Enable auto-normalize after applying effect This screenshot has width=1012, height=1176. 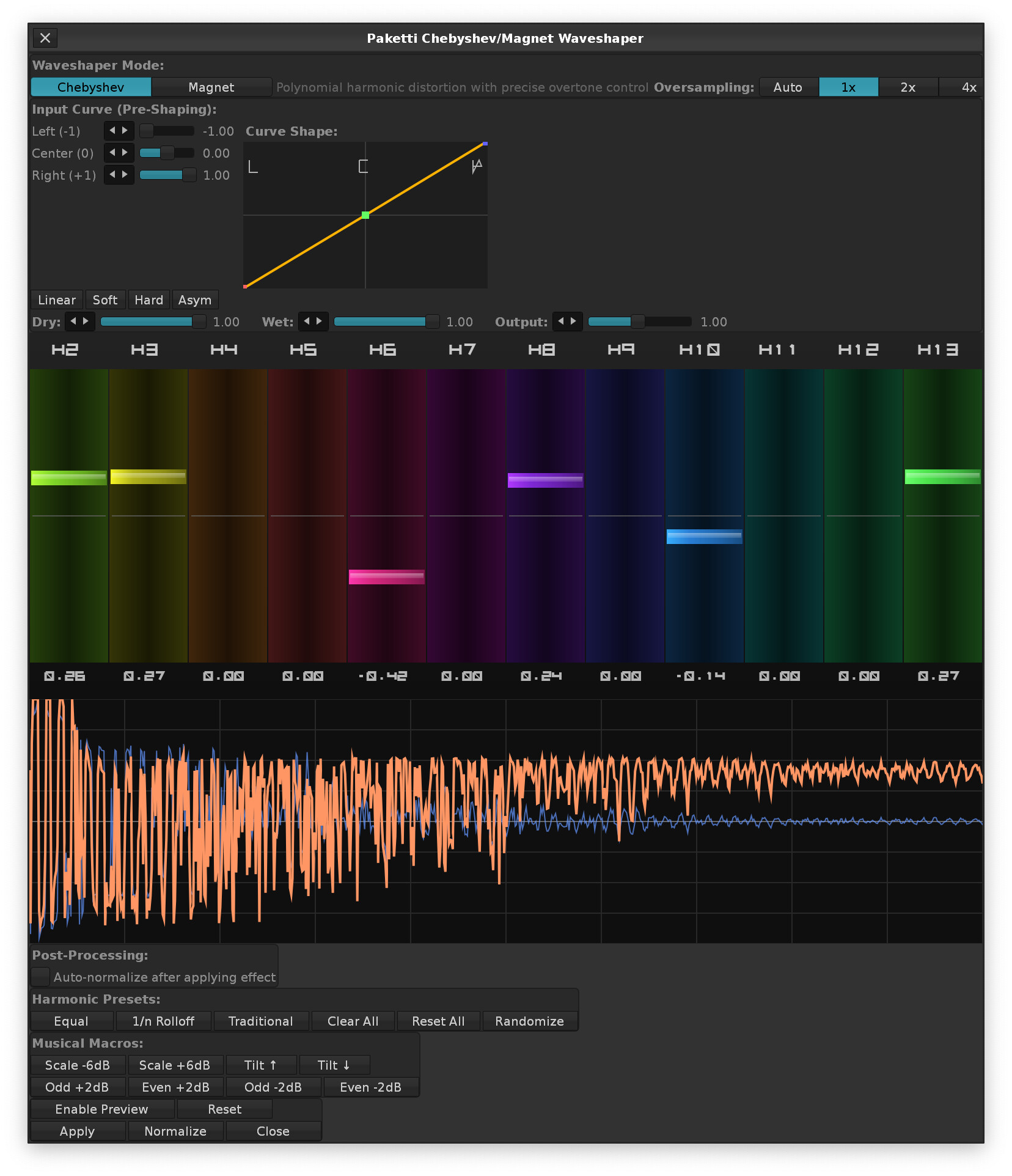pos(41,977)
